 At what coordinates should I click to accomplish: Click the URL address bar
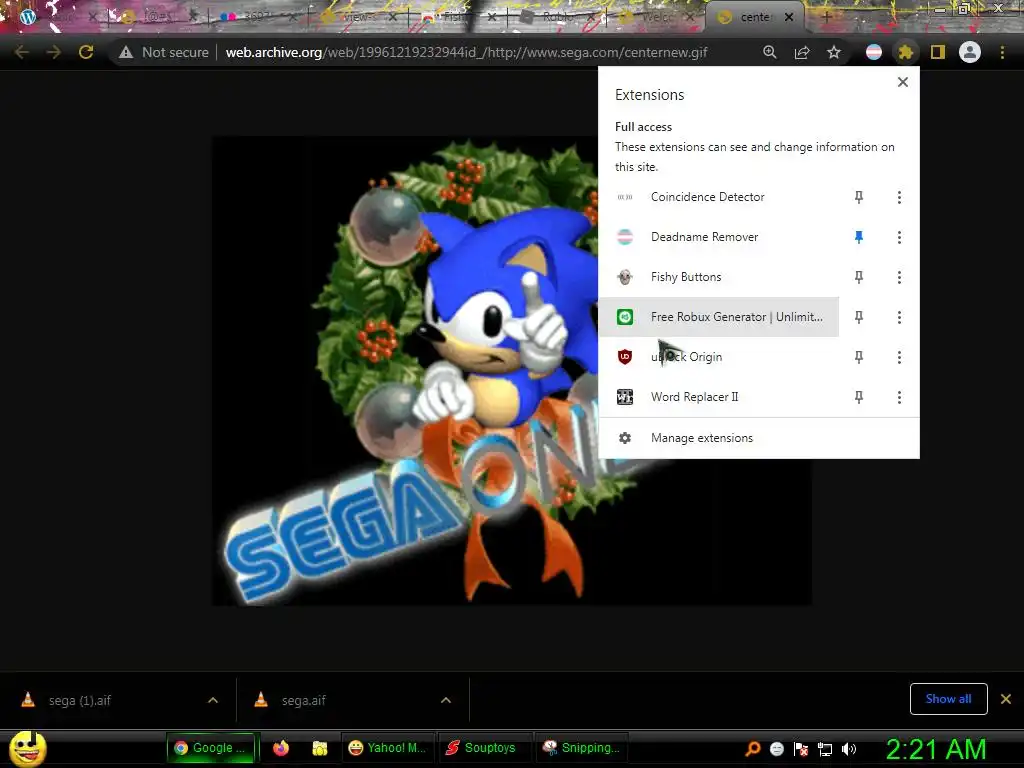tap(466, 52)
